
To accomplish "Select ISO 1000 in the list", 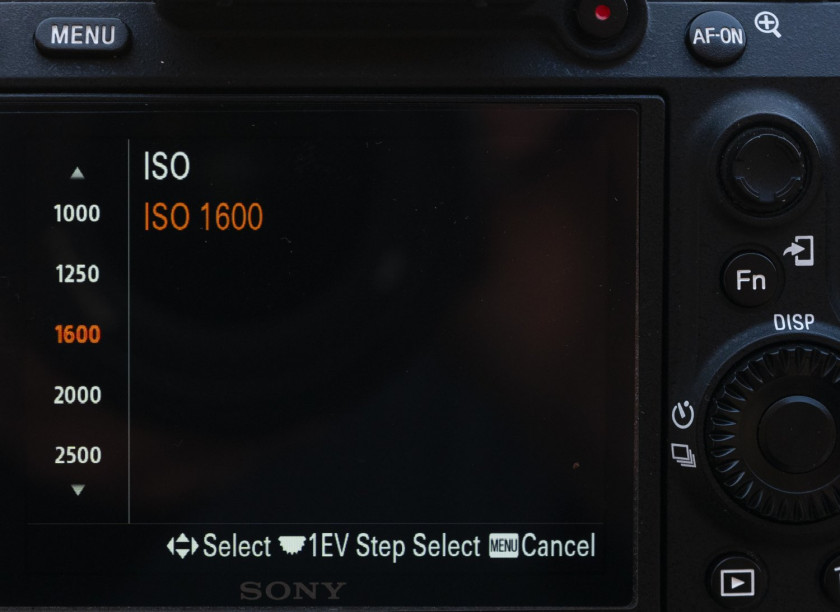I will pyautogui.click(x=77, y=213).
